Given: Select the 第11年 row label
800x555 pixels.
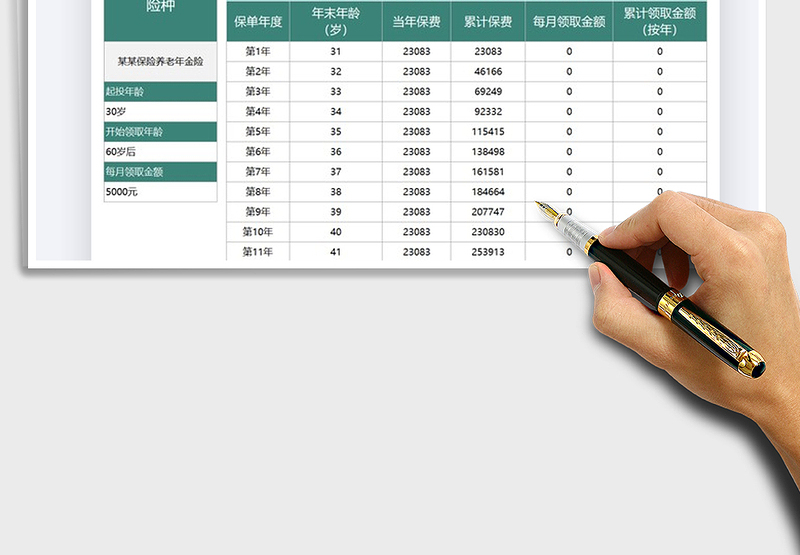Looking at the screenshot, I should [258, 251].
